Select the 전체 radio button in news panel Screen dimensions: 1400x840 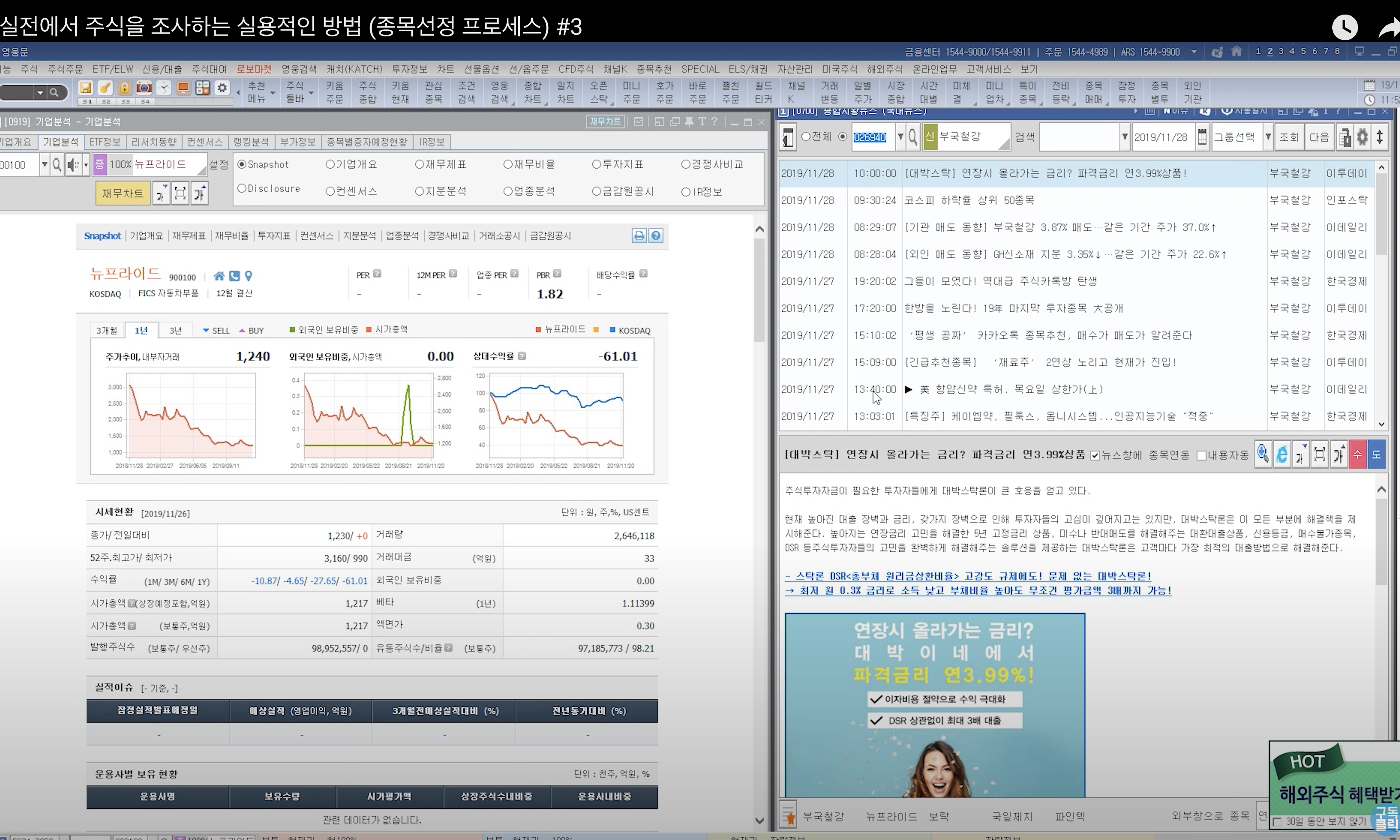tap(806, 137)
